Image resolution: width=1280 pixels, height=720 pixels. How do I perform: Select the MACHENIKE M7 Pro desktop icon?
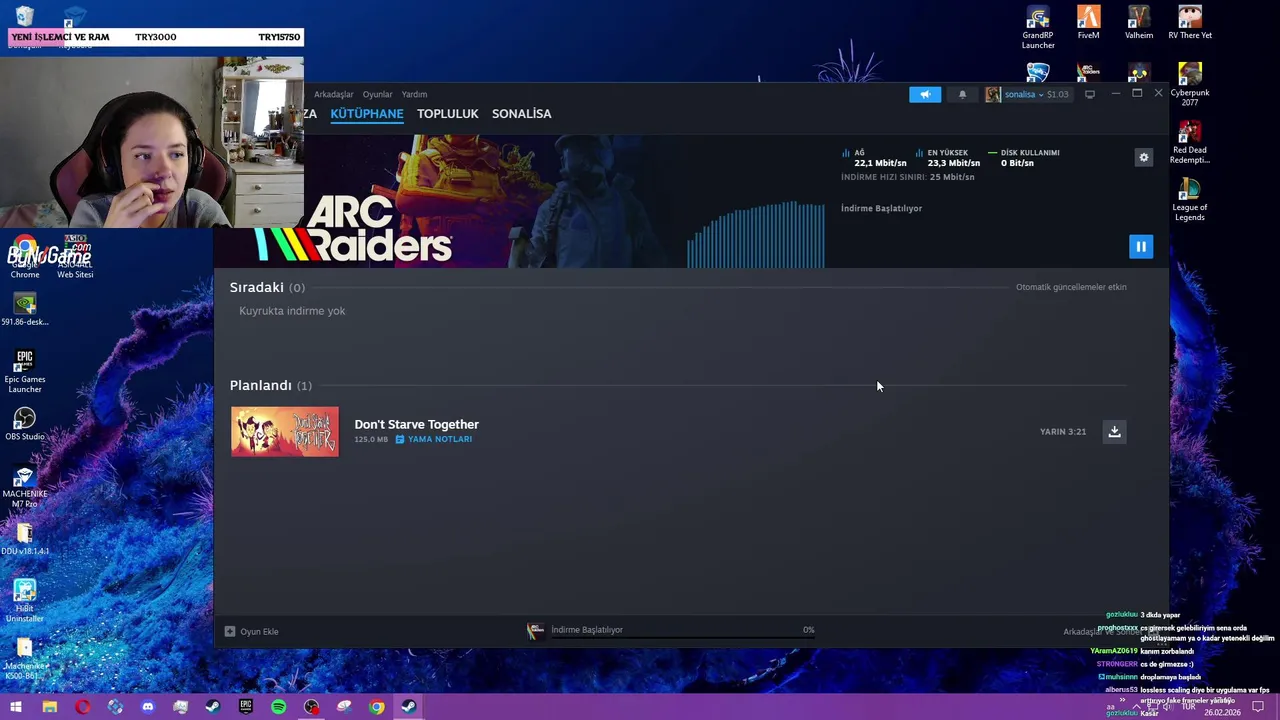(25, 487)
